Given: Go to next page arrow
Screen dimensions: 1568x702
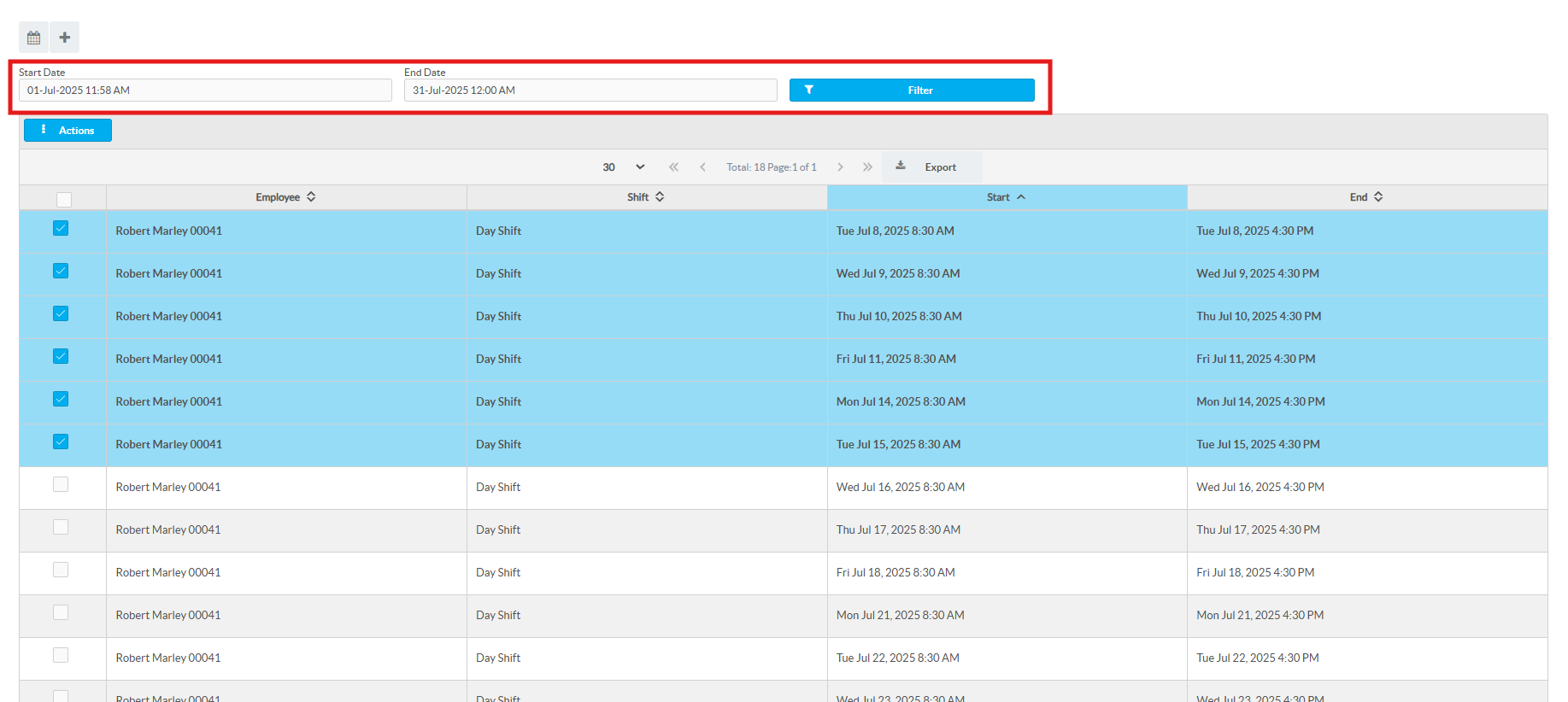Looking at the screenshot, I should click(x=840, y=167).
